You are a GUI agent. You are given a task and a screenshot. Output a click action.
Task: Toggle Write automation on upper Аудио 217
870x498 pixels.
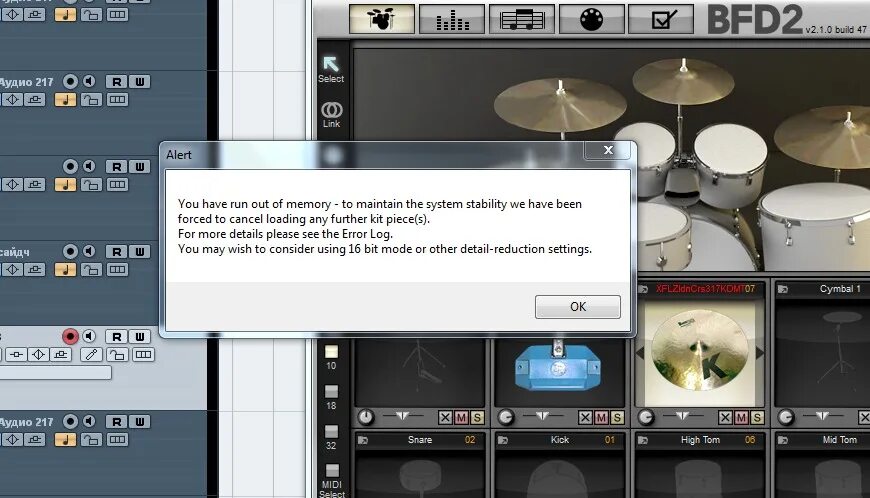tap(139, 82)
